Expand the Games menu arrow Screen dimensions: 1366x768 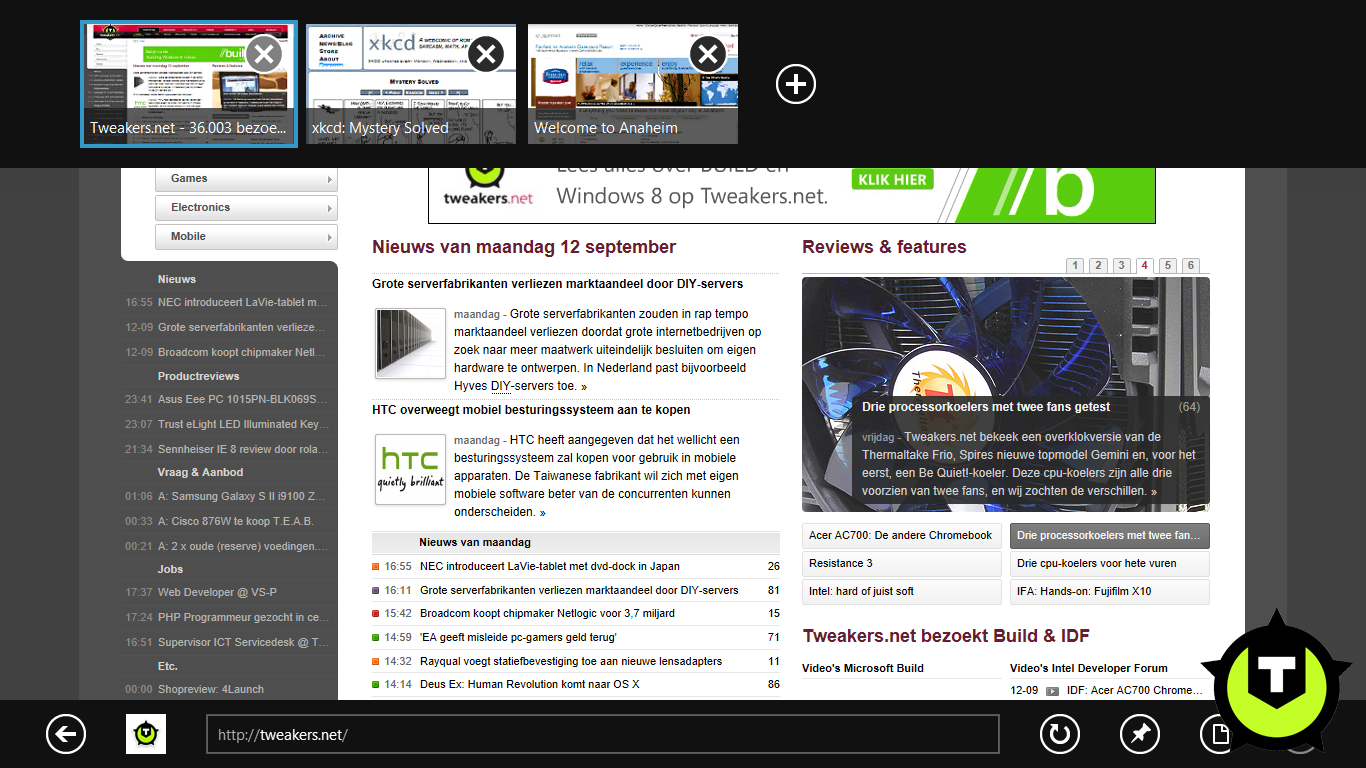[x=330, y=179]
